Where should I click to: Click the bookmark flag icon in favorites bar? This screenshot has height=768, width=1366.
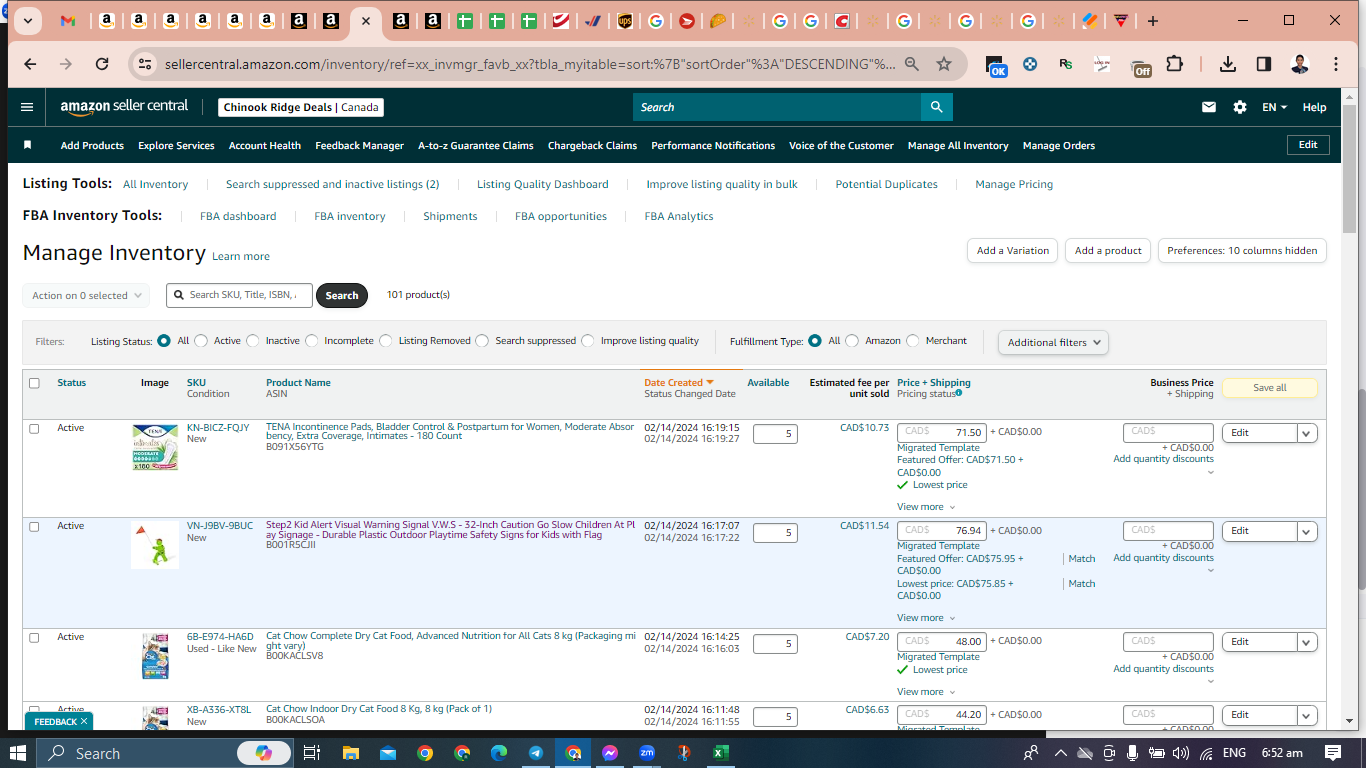click(x=28, y=145)
